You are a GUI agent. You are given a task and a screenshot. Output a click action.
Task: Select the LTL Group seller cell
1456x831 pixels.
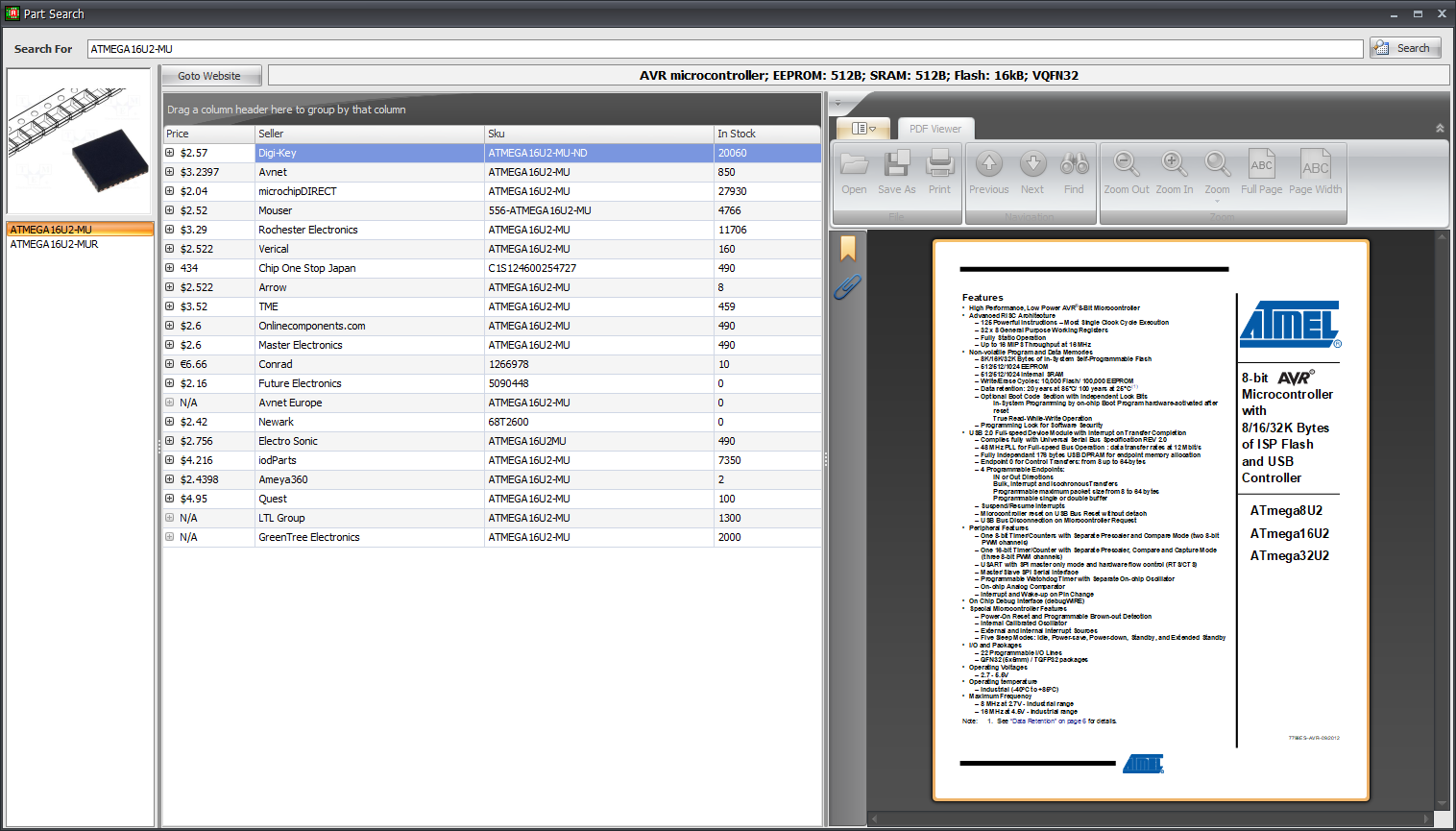click(370, 518)
